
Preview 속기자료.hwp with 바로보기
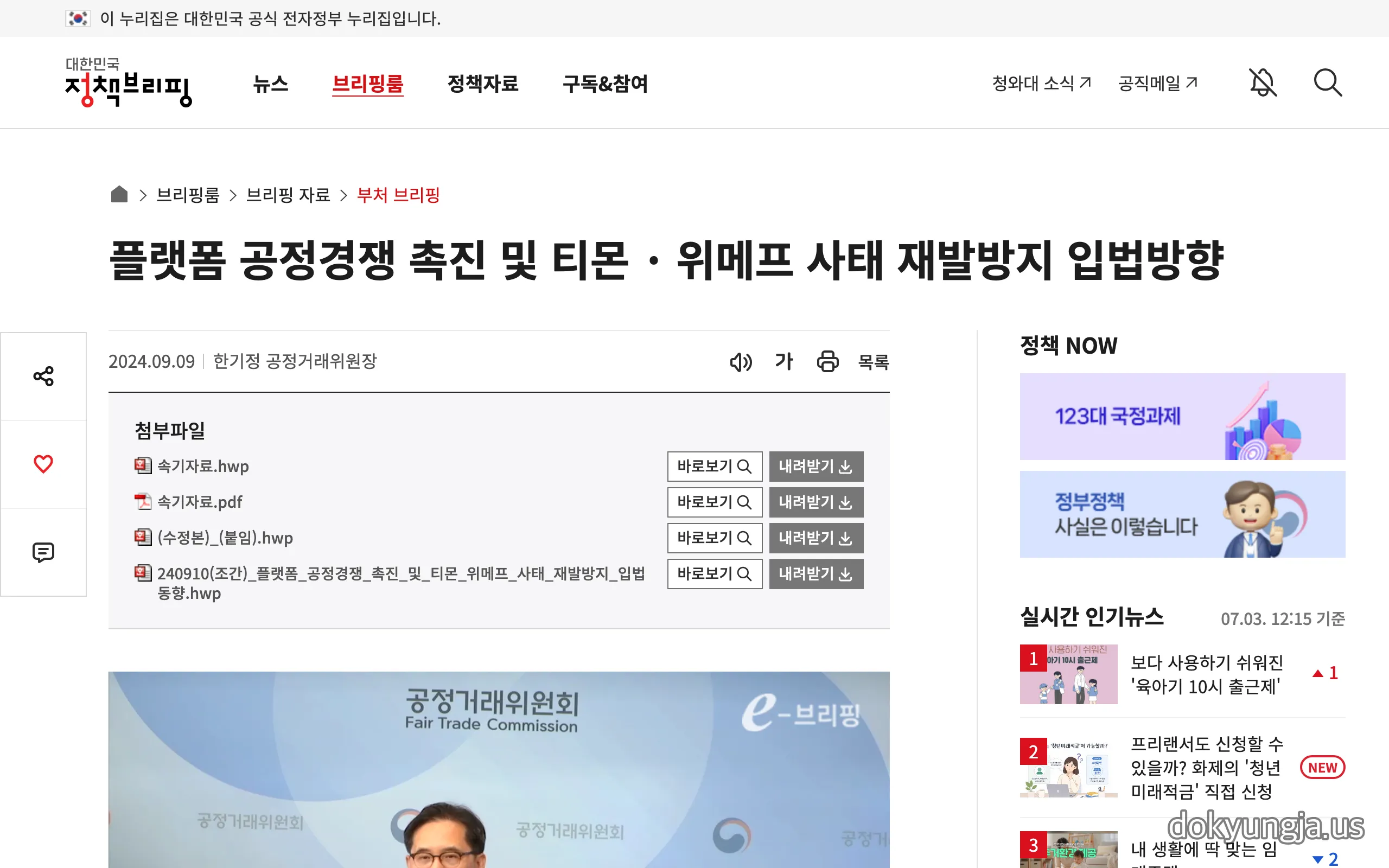(715, 466)
